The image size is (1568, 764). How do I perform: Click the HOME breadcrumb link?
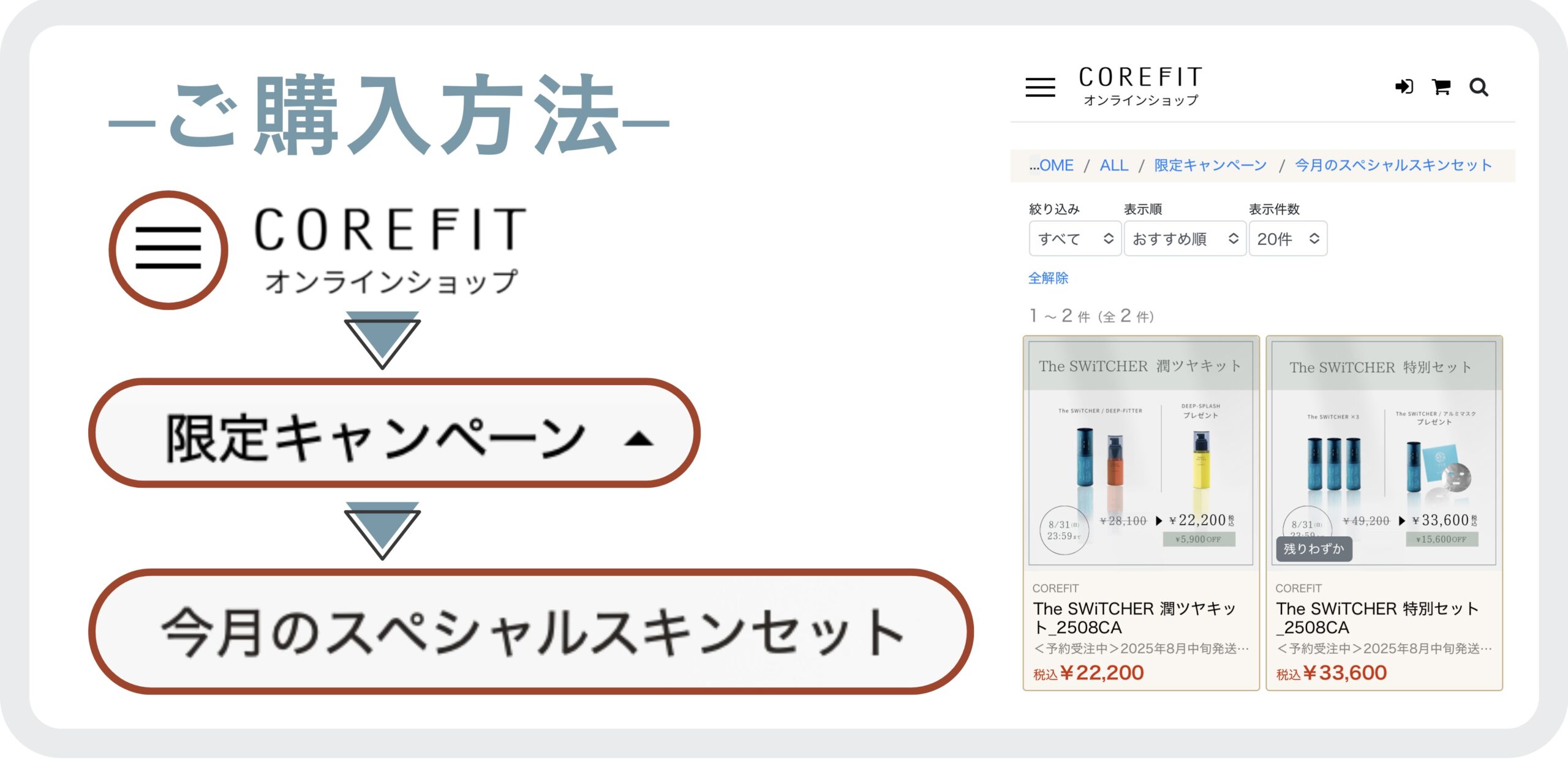point(1052,165)
